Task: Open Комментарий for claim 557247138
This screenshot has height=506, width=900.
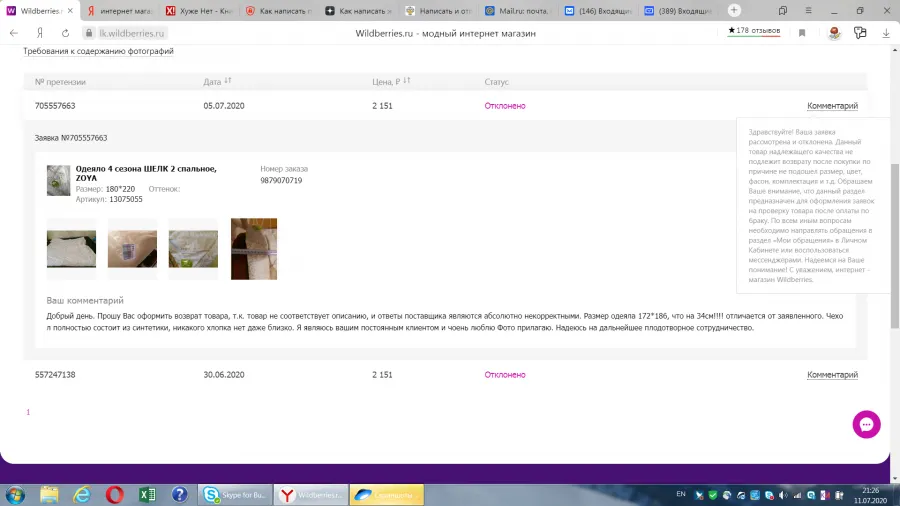Action: tap(832, 375)
